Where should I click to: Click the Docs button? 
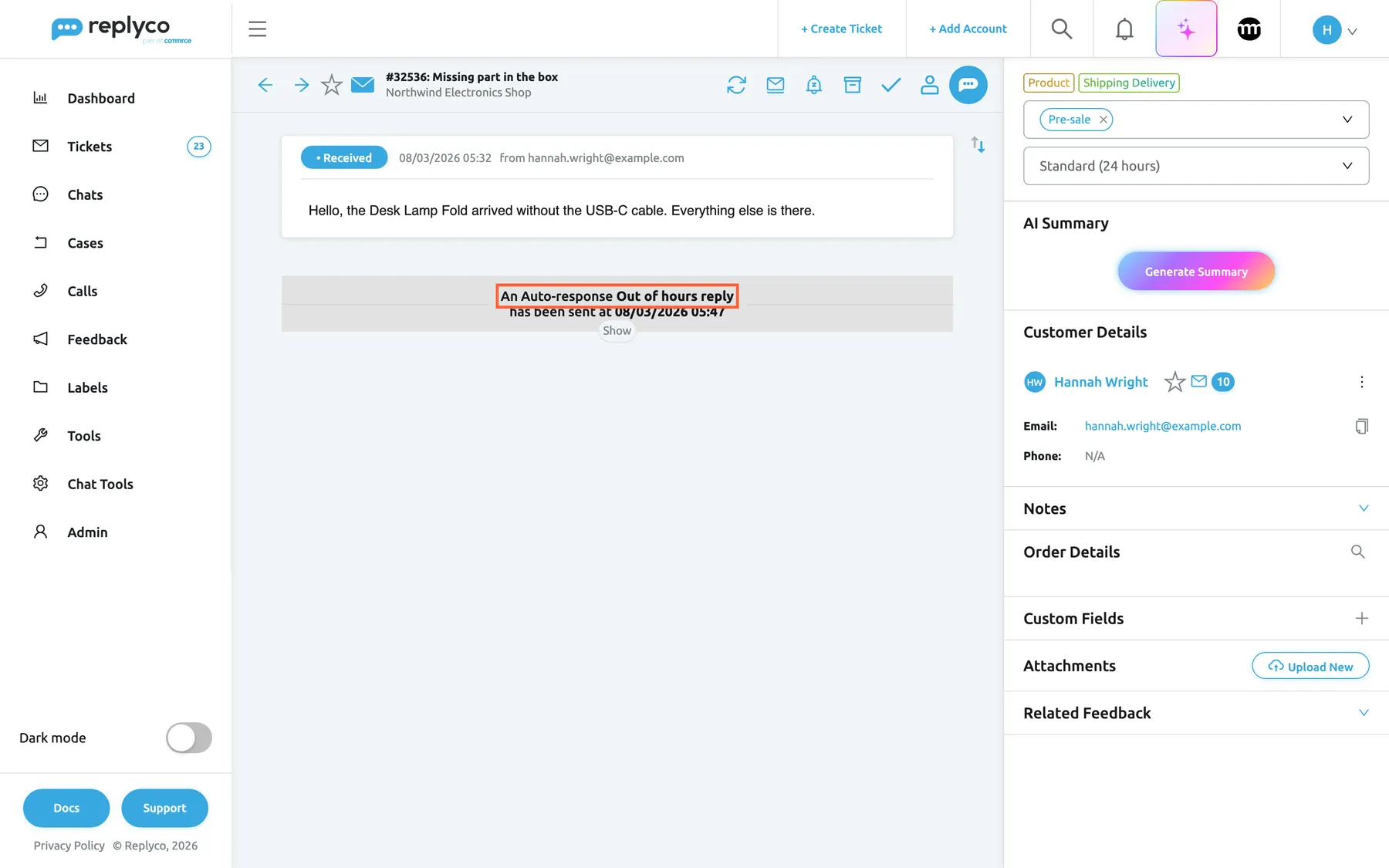pos(66,808)
